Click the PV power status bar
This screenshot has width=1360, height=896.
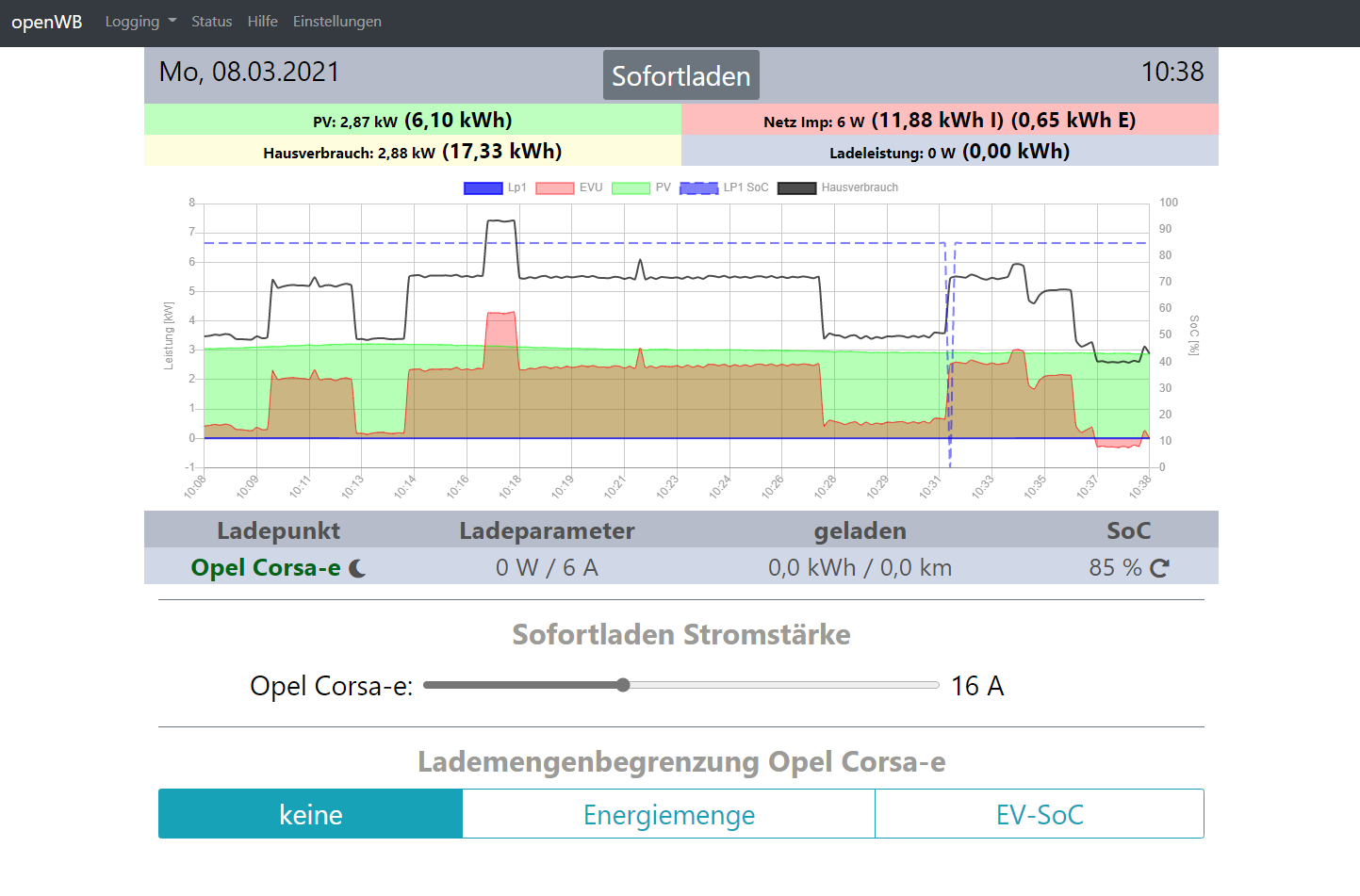click(413, 120)
